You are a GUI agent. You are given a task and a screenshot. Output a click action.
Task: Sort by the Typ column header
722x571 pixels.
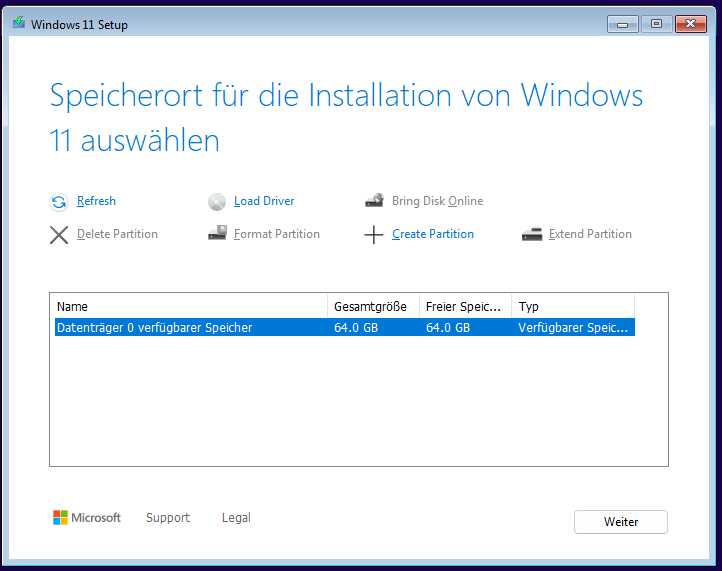tap(573, 307)
